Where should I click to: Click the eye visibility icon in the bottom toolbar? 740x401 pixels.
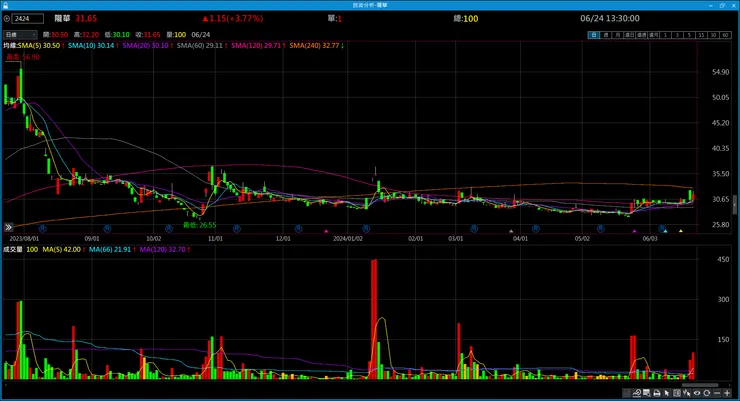click(697, 393)
